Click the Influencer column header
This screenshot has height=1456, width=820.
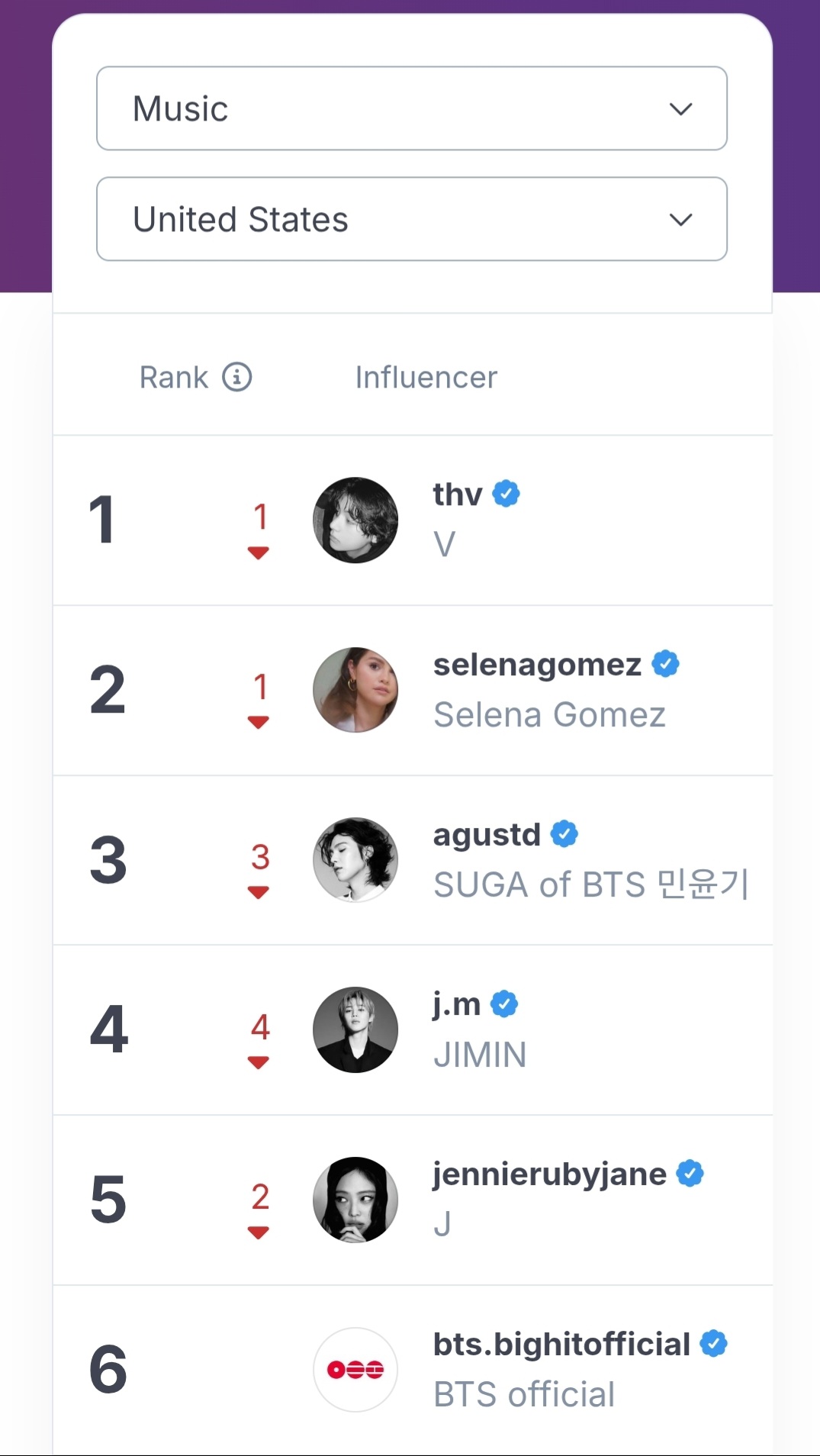click(426, 377)
